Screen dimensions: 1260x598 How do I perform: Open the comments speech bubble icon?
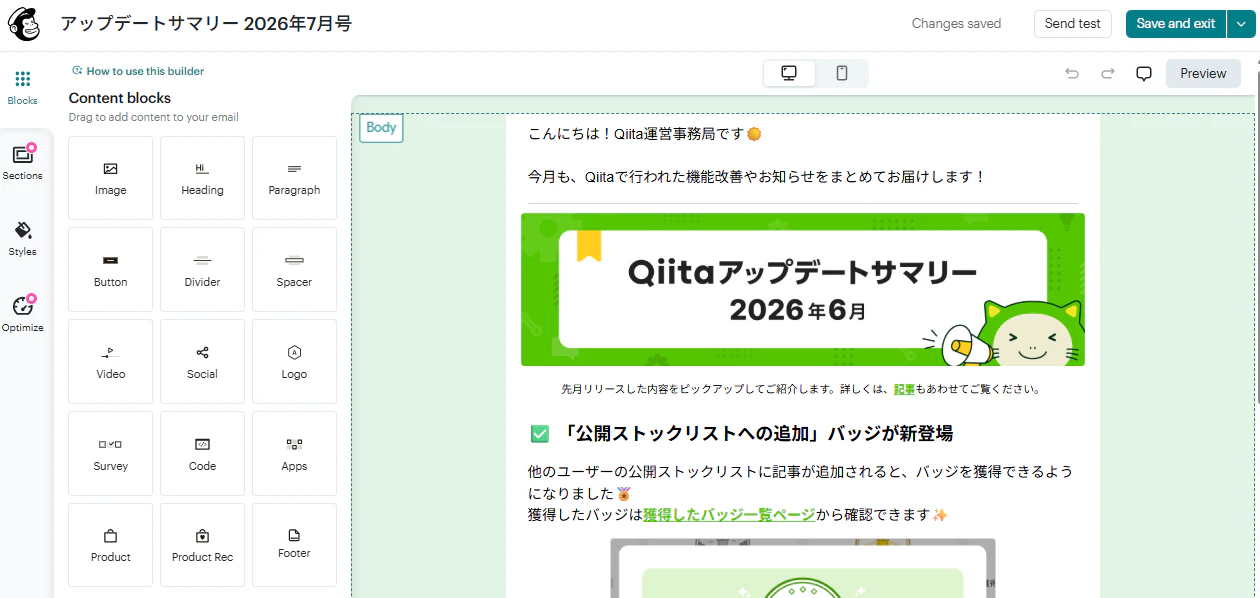1144,74
